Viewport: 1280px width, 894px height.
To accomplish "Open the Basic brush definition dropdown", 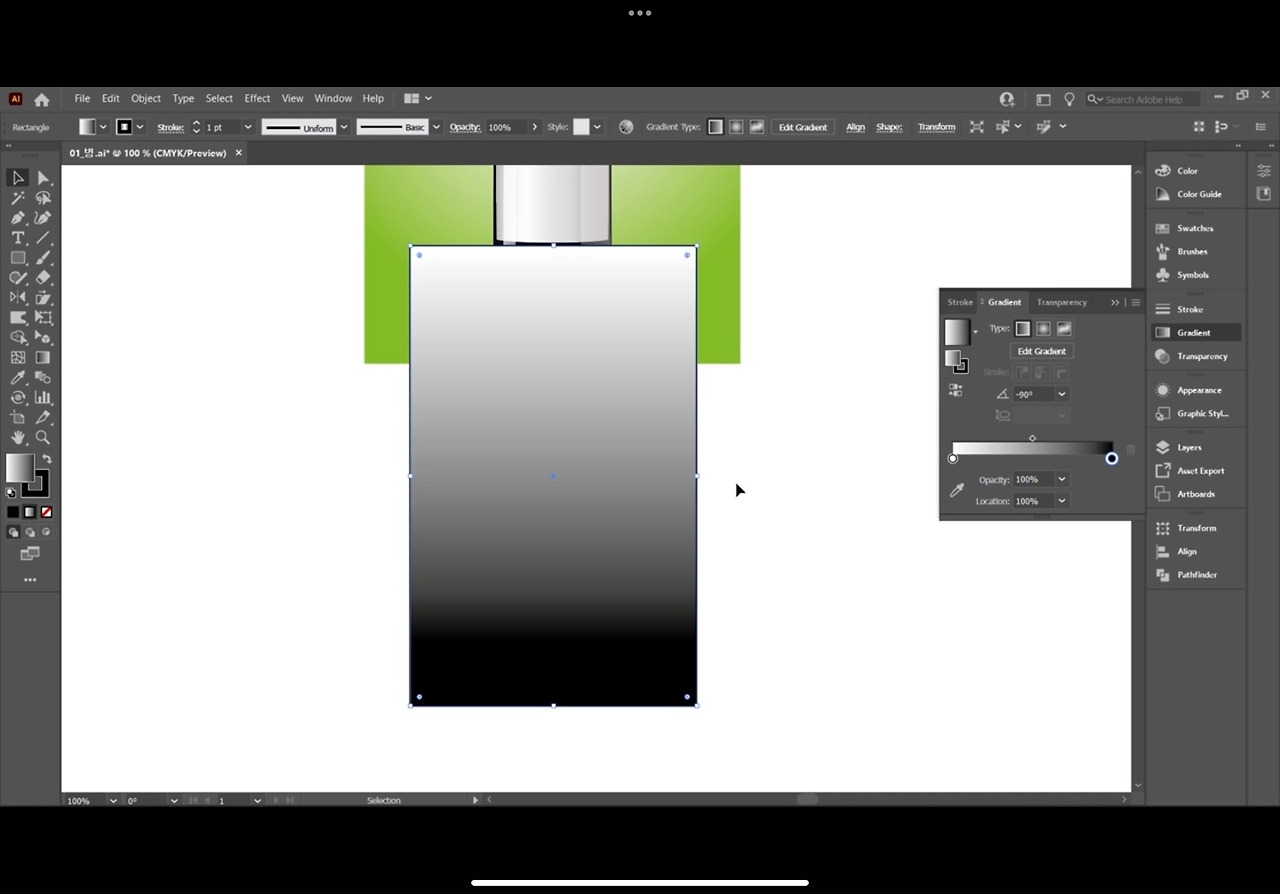I will tap(436, 127).
